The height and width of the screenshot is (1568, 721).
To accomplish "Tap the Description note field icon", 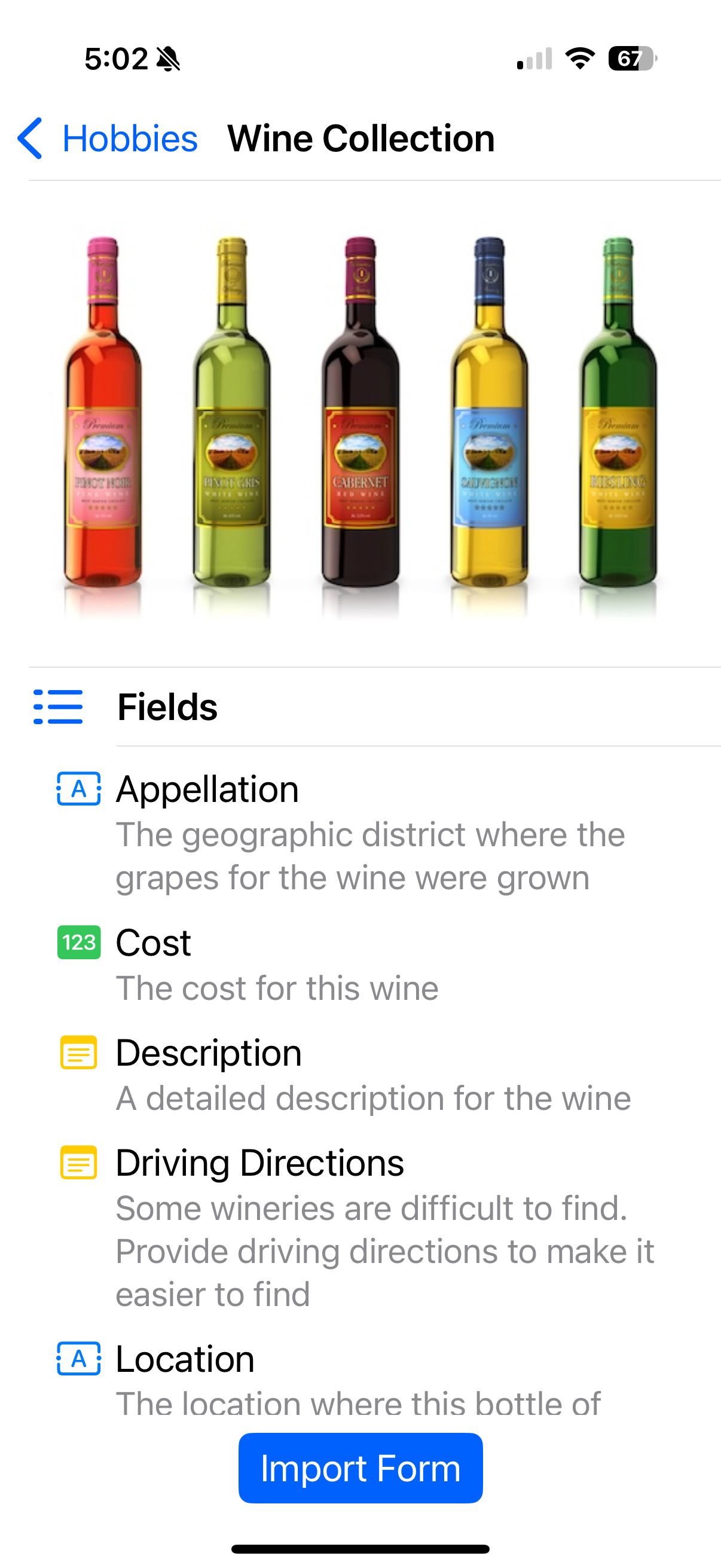I will click(78, 1053).
